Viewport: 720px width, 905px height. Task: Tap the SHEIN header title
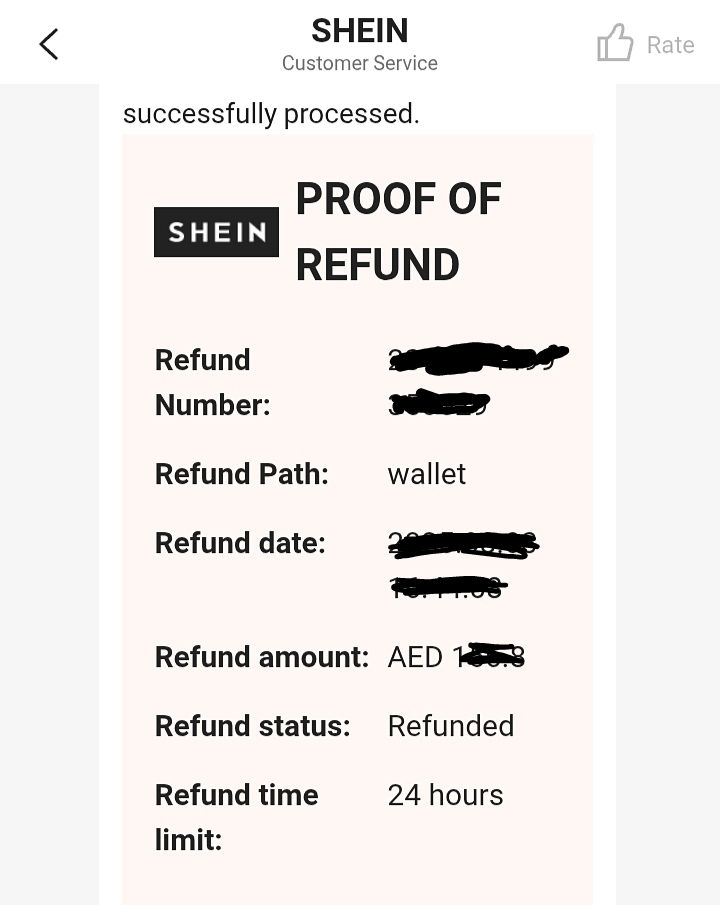(x=360, y=31)
